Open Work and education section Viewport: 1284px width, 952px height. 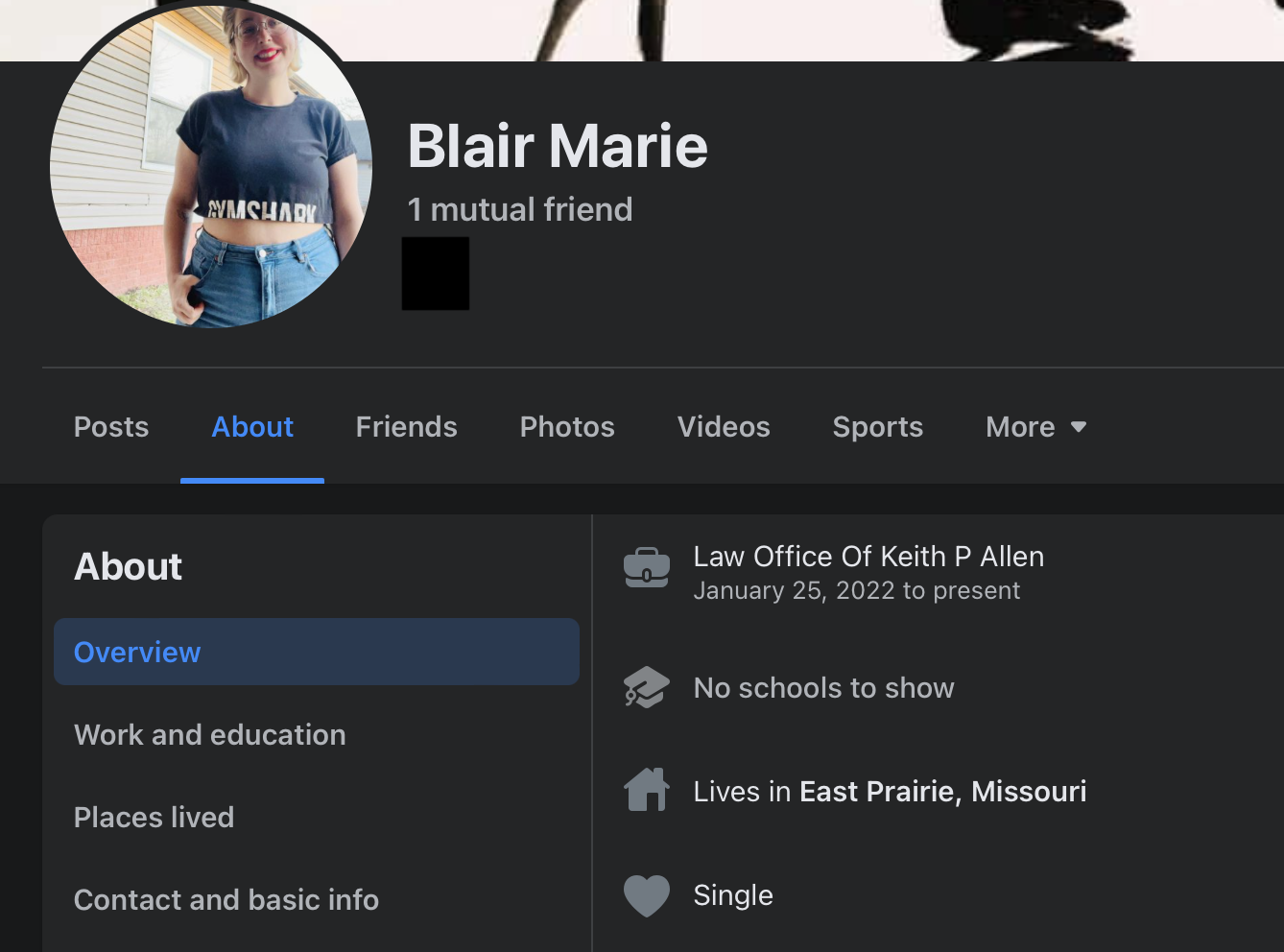tap(209, 735)
